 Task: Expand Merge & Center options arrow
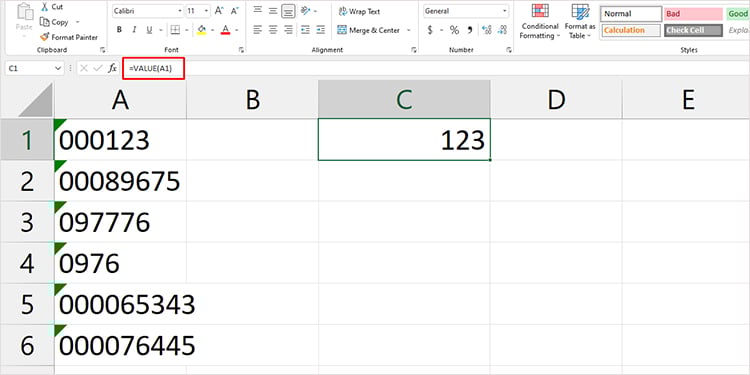408,30
